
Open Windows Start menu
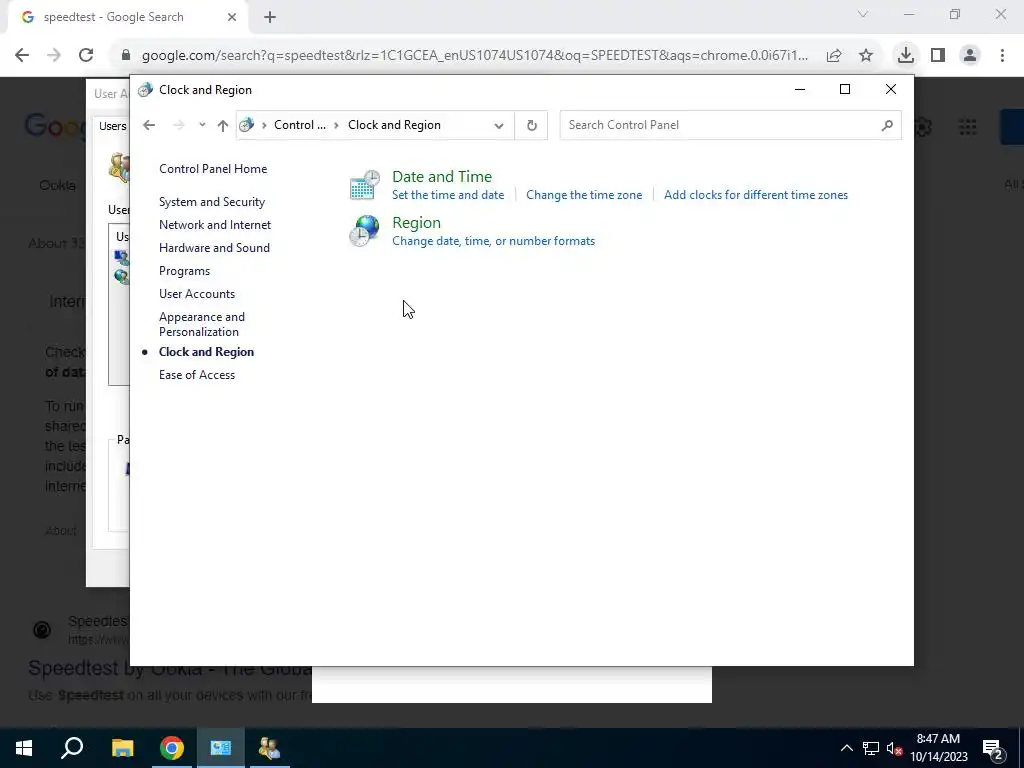(x=24, y=748)
